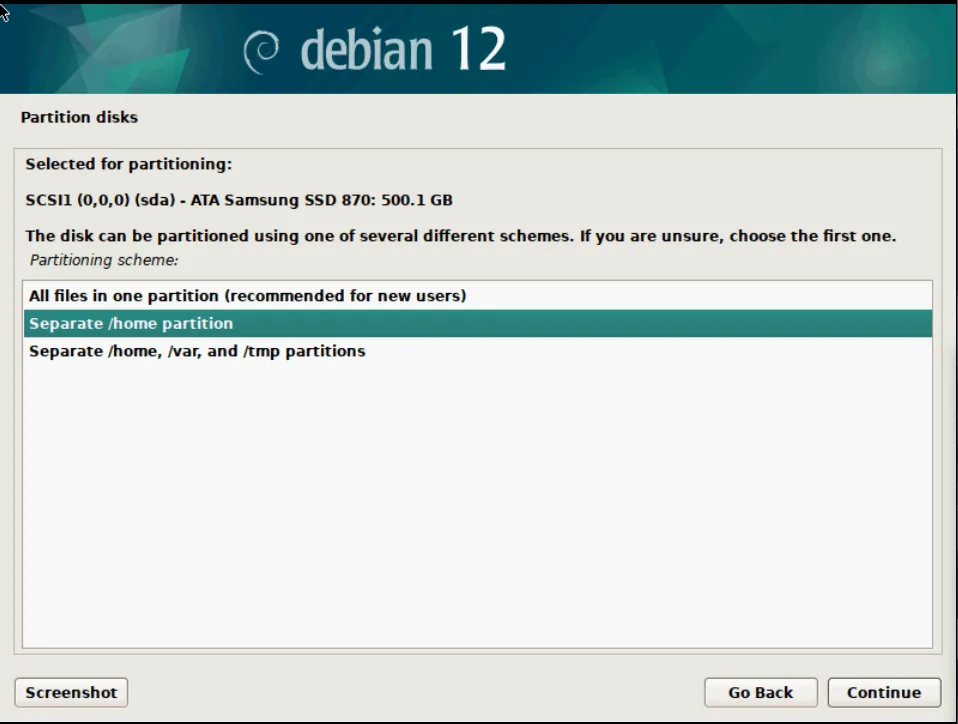
Task: Select All files in one partition scheme
Action: (x=478, y=296)
